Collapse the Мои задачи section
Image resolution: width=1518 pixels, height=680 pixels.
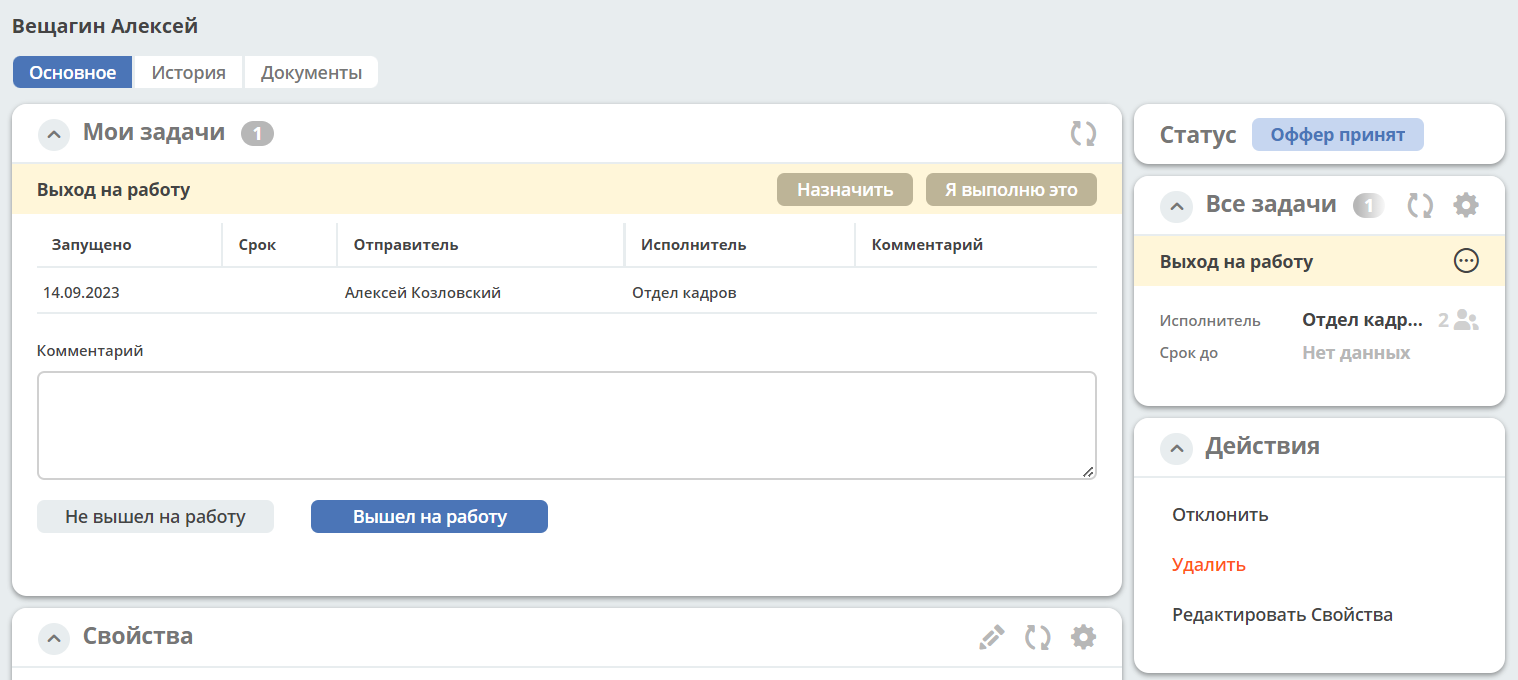tap(53, 134)
